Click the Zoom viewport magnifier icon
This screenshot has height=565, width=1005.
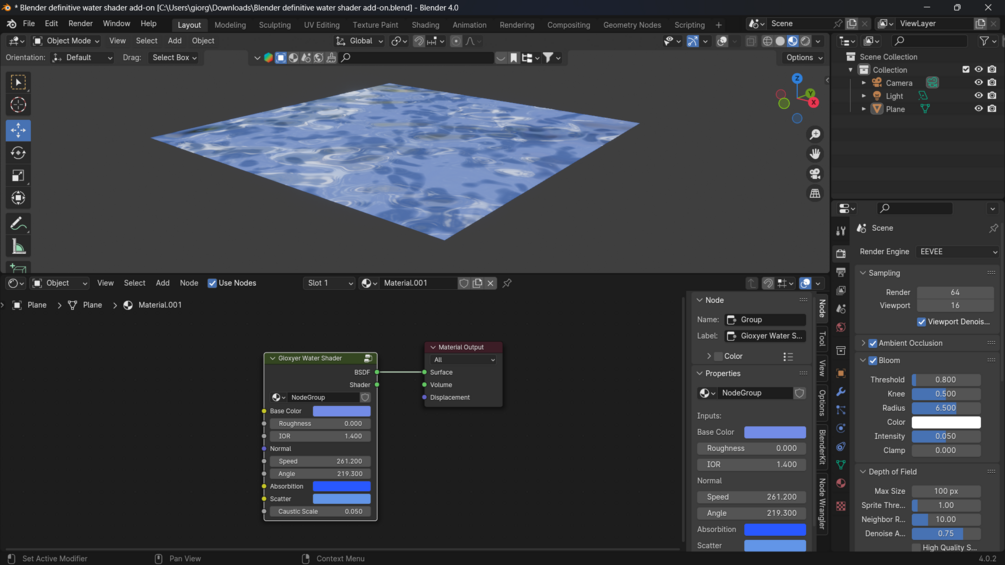click(x=815, y=135)
